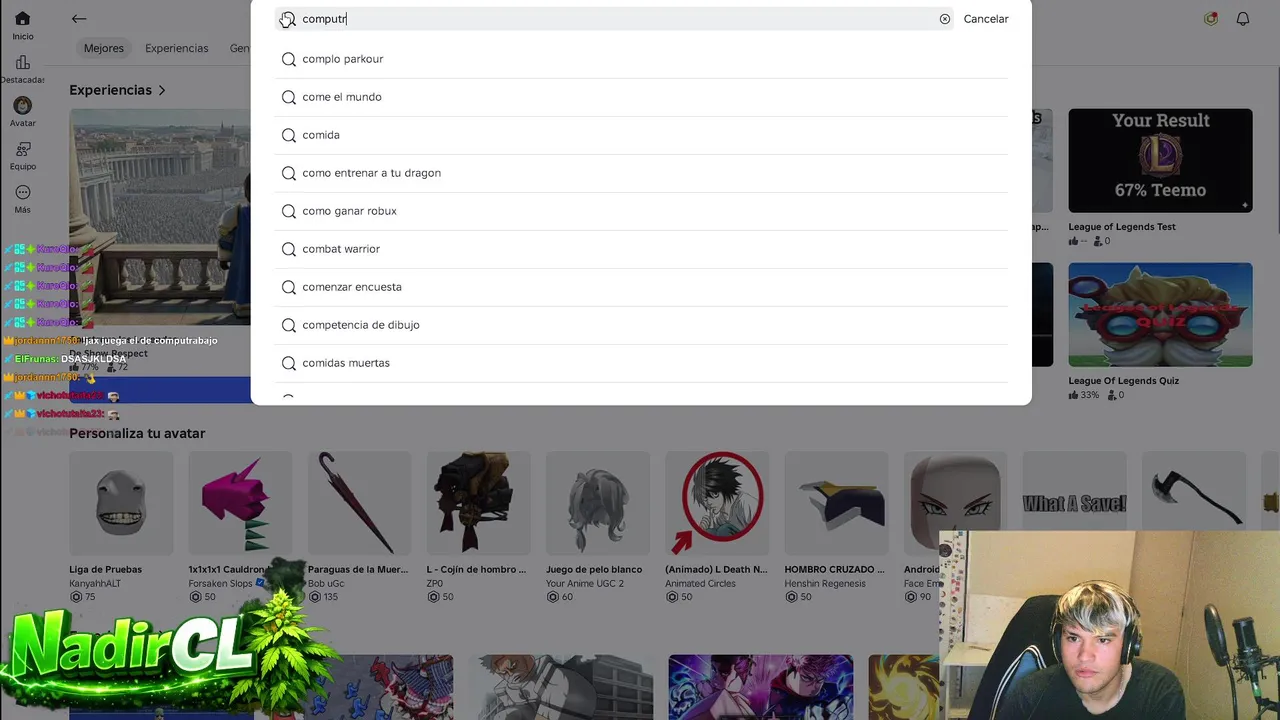Select suggestion 'combat warrior'
This screenshot has width=1280, height=720.
[x=641, y=249]
